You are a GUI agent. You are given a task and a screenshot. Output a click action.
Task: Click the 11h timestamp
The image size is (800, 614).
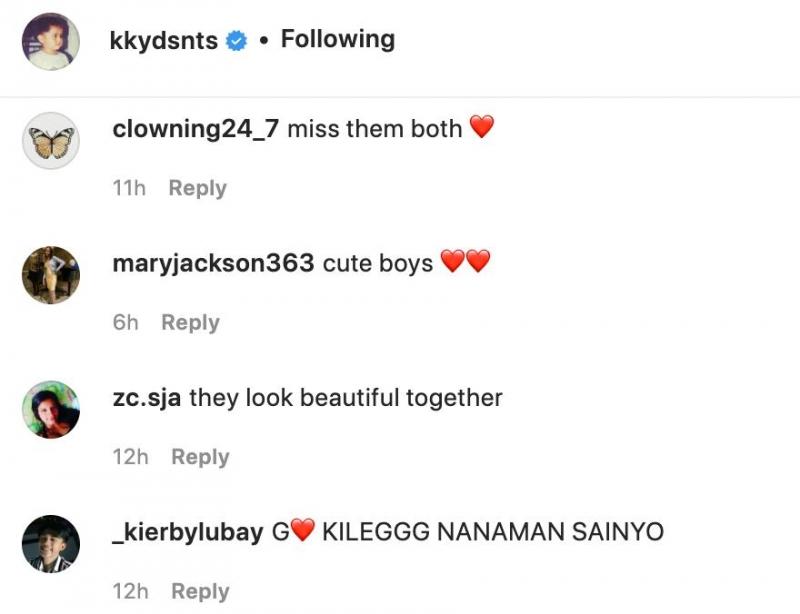128,188
